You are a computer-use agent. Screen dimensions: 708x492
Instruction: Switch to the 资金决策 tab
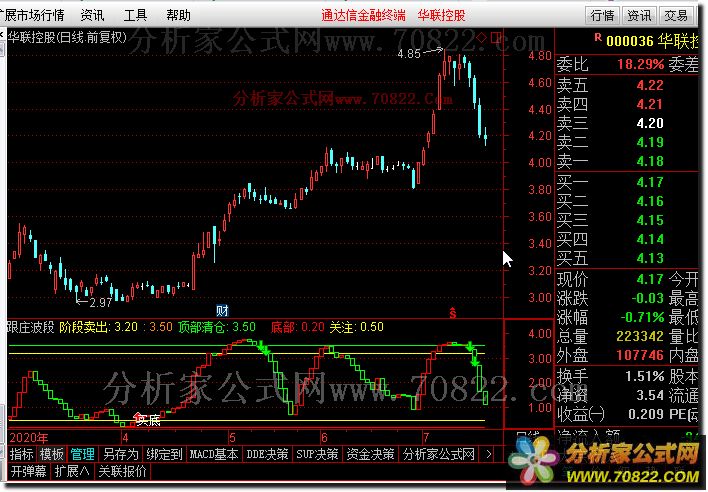370,454
